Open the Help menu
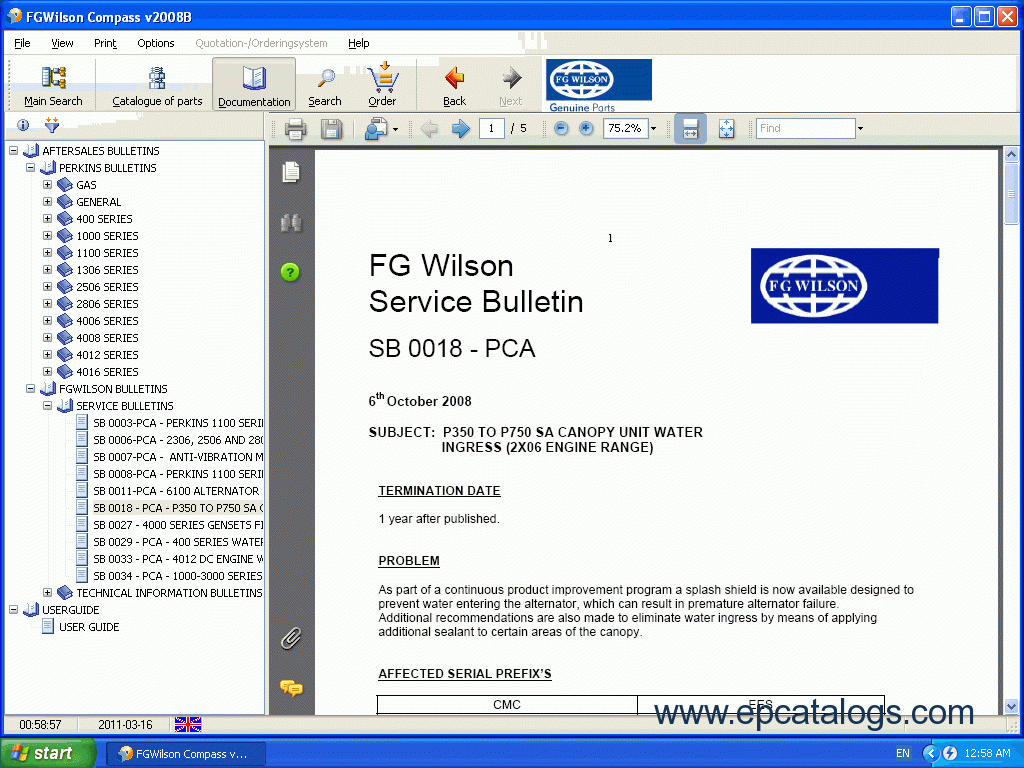This screenshot has height=768, width=1024. click(359, 43)
